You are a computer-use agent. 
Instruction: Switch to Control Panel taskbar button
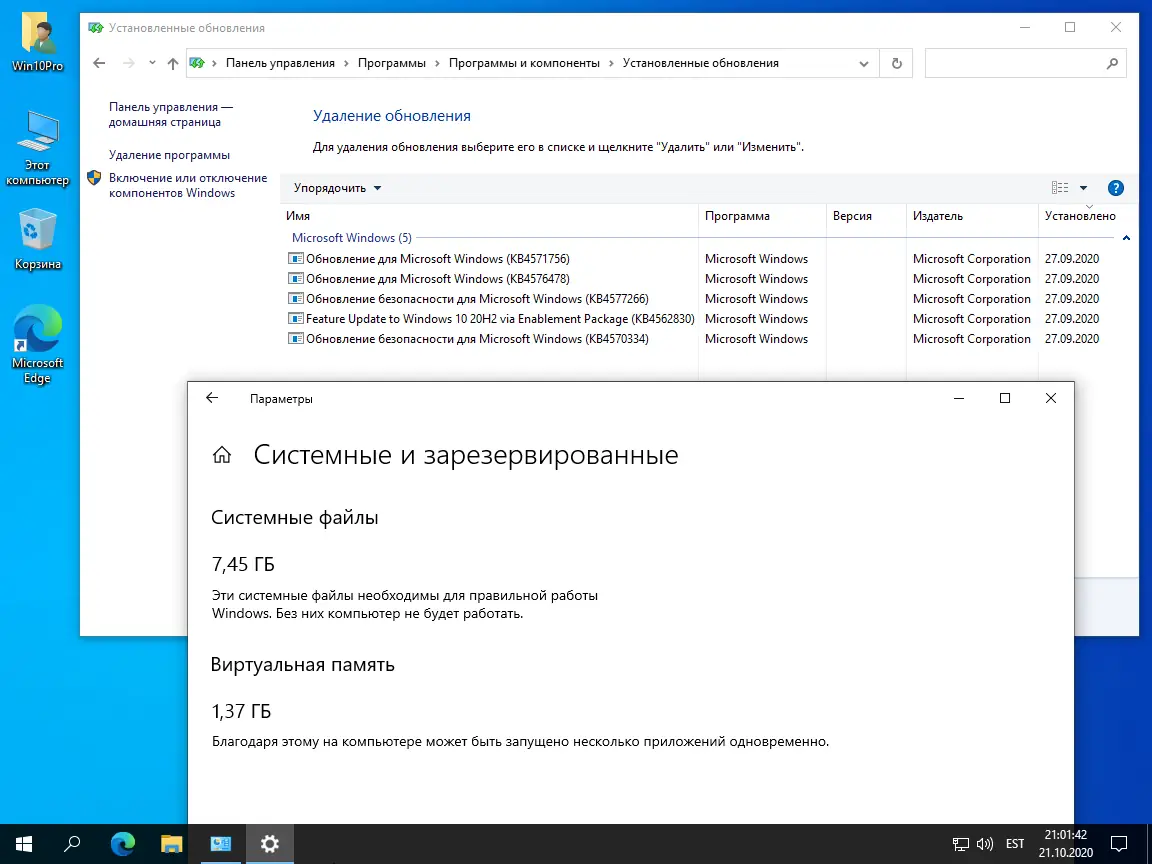tap(220, 843)
